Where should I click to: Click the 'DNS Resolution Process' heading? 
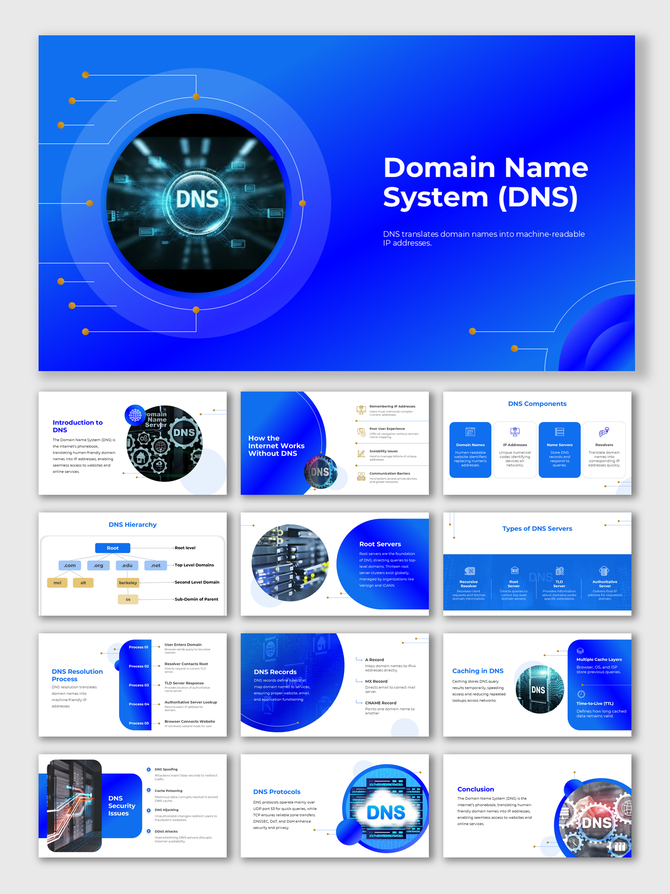pyautogui.click(x=77, y=675)
